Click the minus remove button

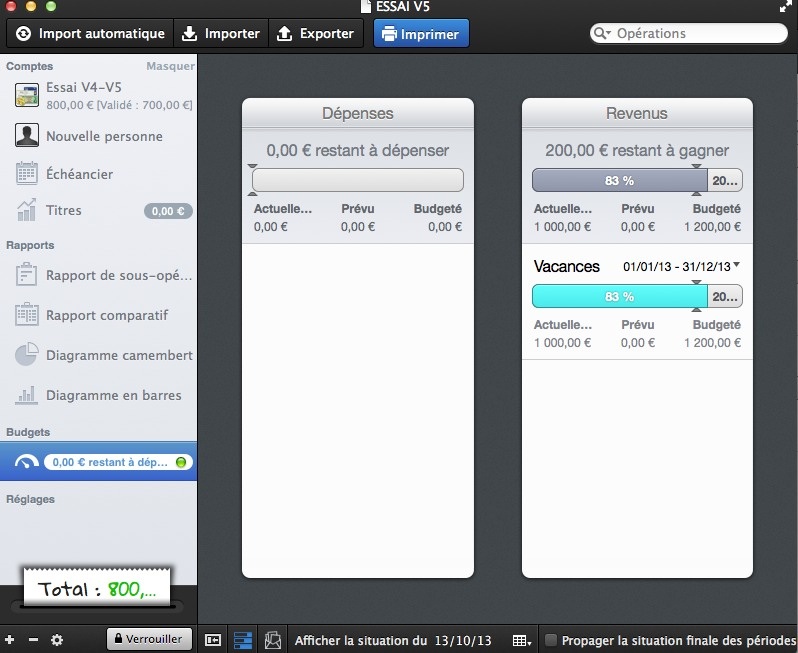click(33, 640)
